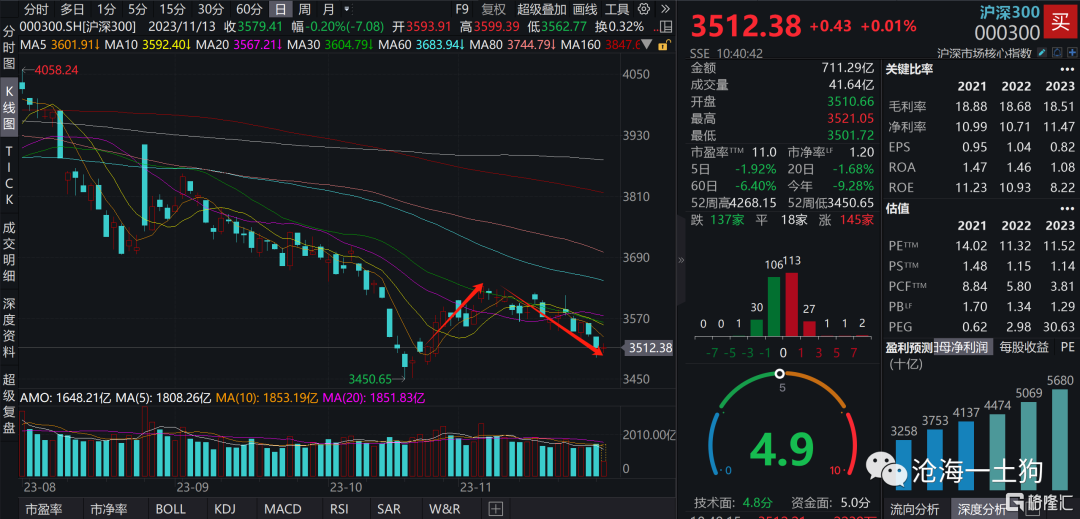Select the BOLL indicator tab
Image resolution: width=1080 pixels, height=519 pixels.
coord(171,509)
